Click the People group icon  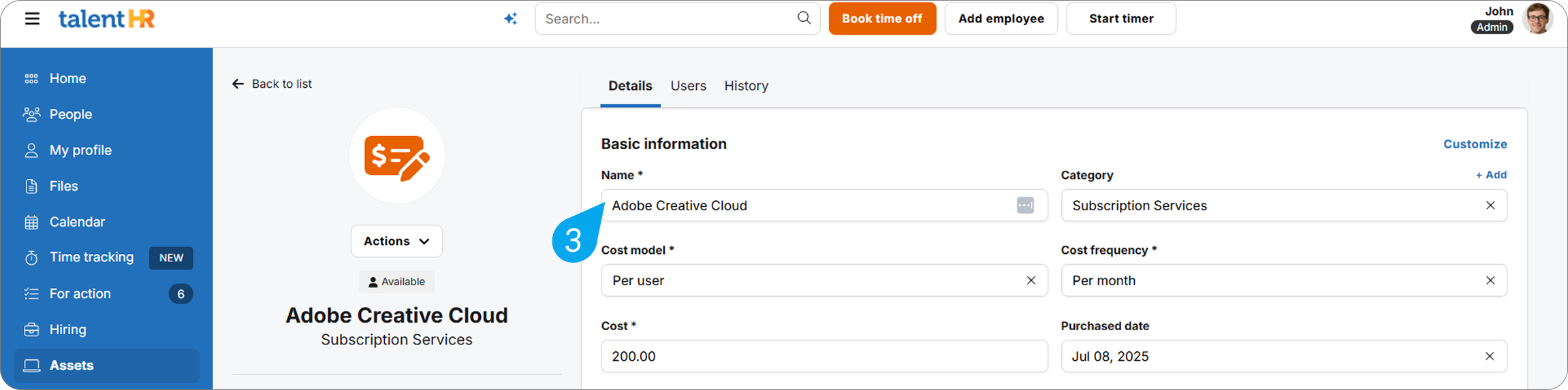click(x=31, y=114)
